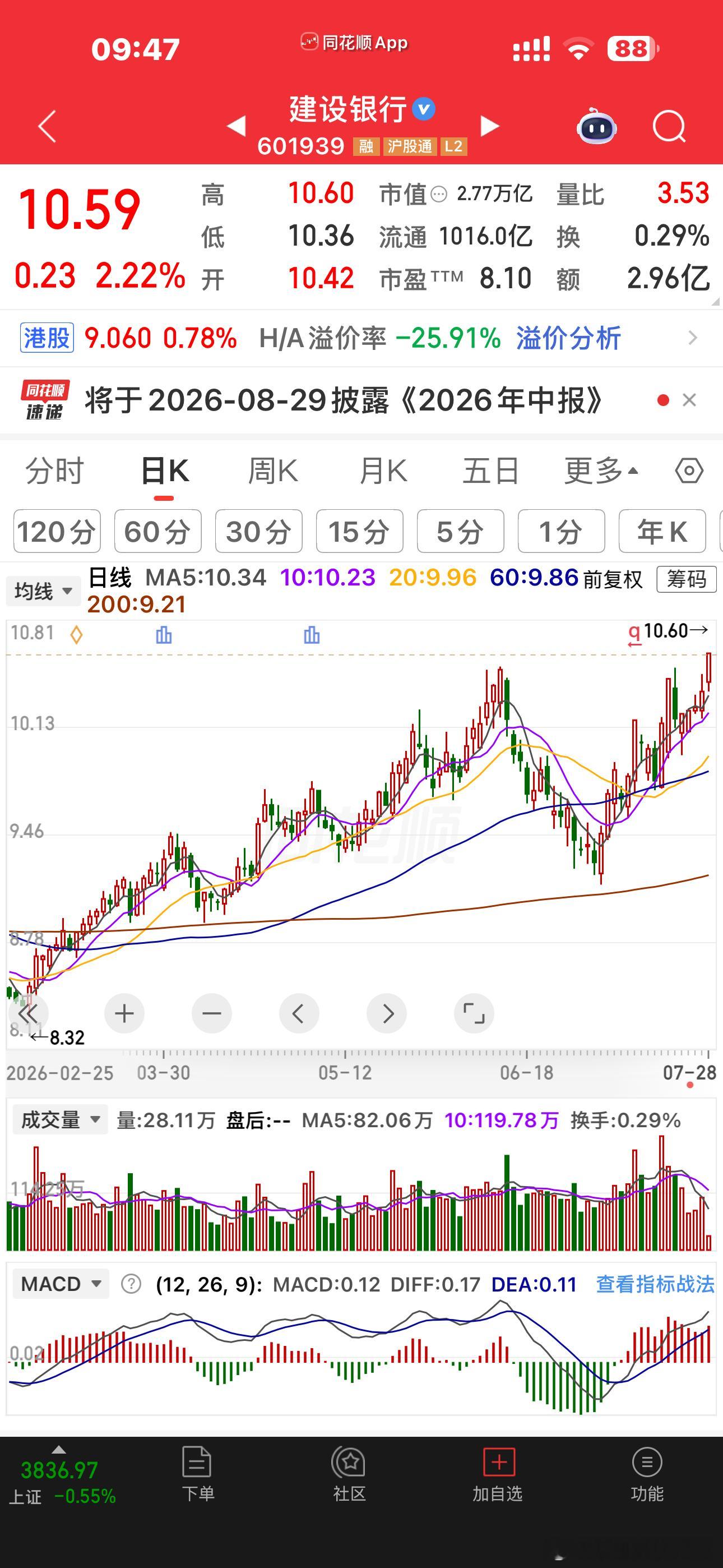Tap the L2 level badge
The image size is (723, 1568).
tap(453, 147)
